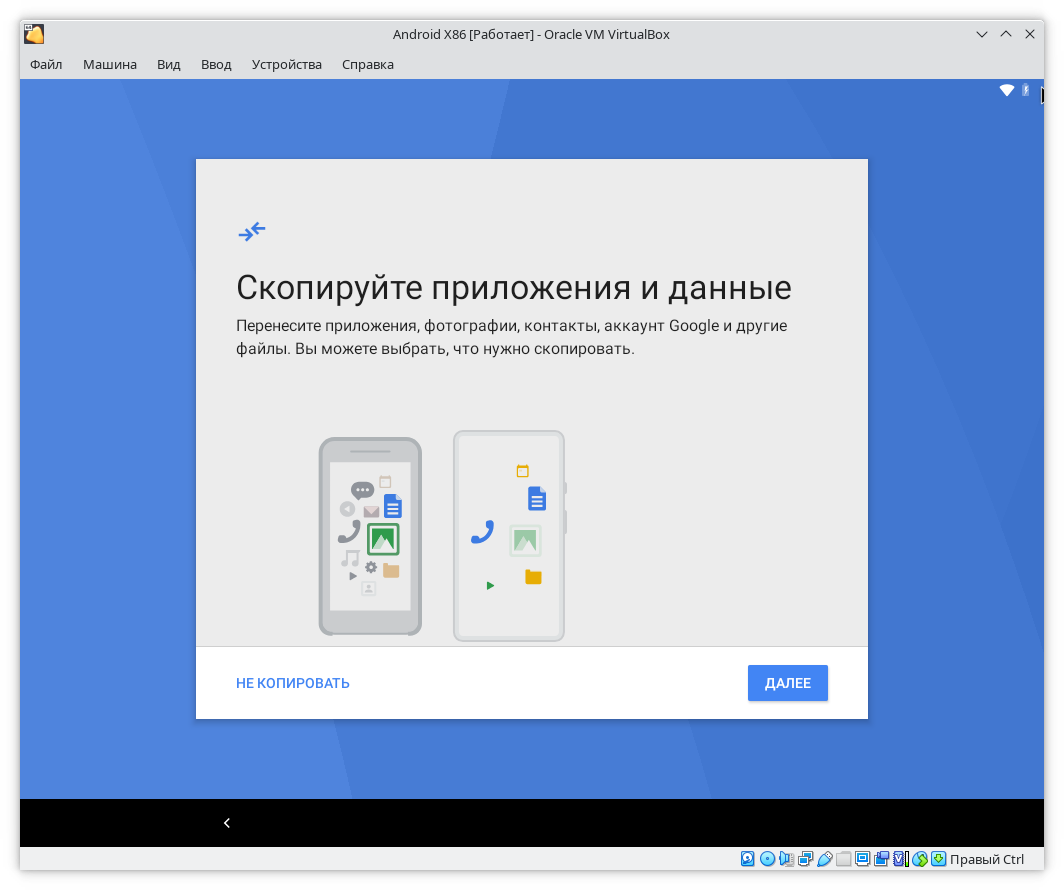
Task: Click the hard disk activity status icon
Action: click(x=748, y=859)
